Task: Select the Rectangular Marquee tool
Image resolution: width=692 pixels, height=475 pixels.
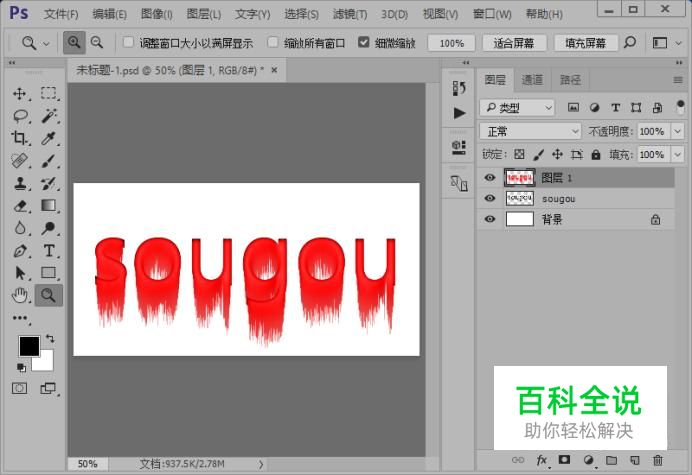Action: pos(49,94)
